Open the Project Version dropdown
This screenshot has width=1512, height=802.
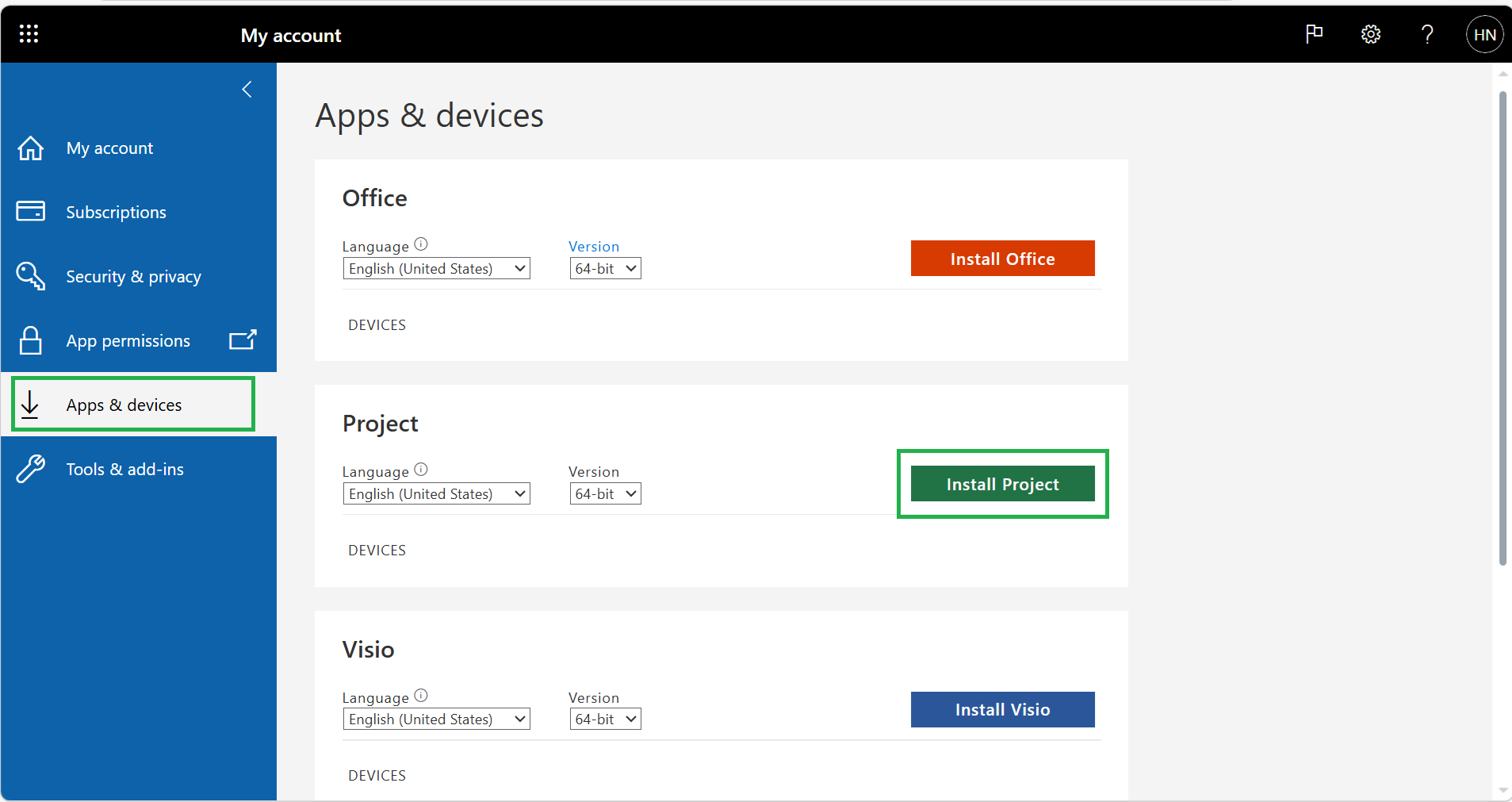605,494
